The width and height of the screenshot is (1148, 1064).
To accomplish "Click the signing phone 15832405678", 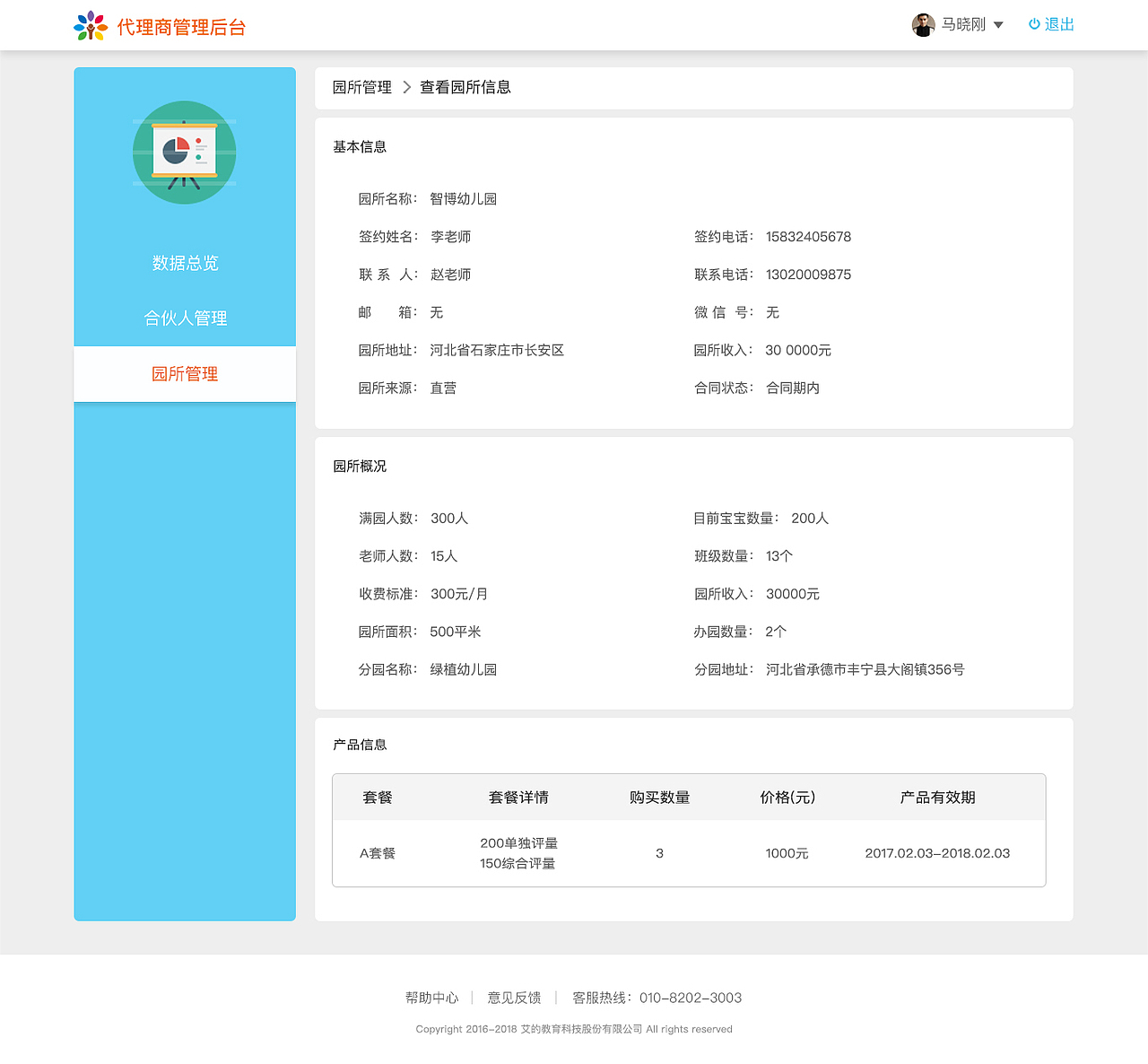I will coord(808,237).
